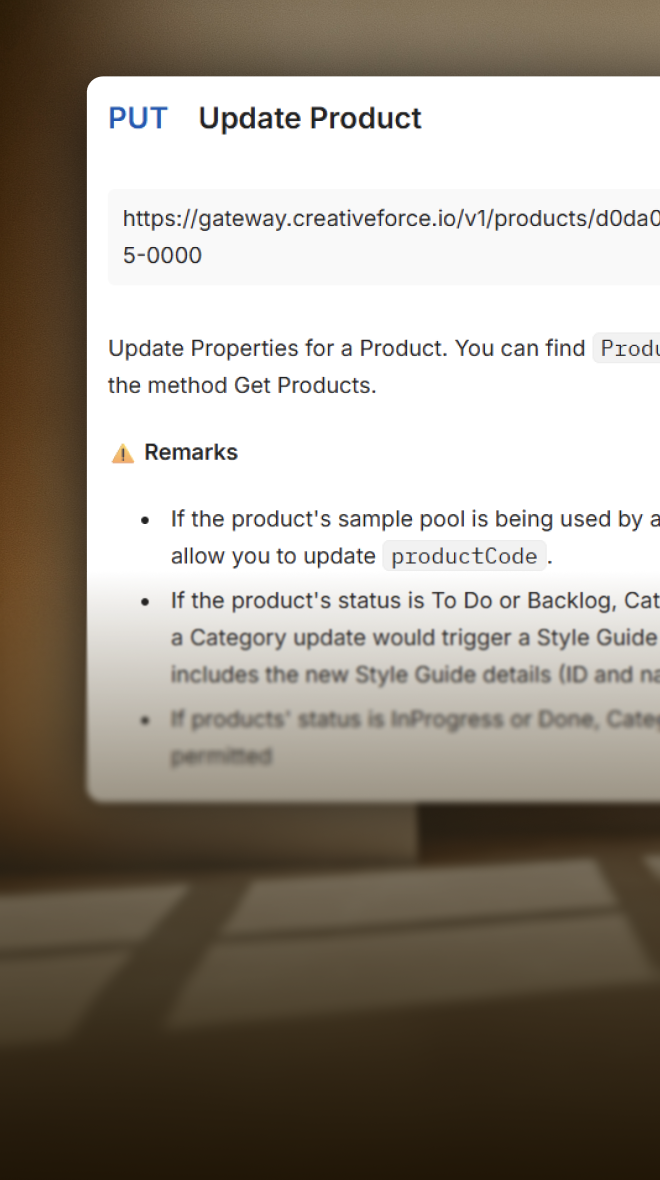The width and height of the screenshot is (660, 1180).
Task: Click the Update Product heading
Action: tap(310, 118)
